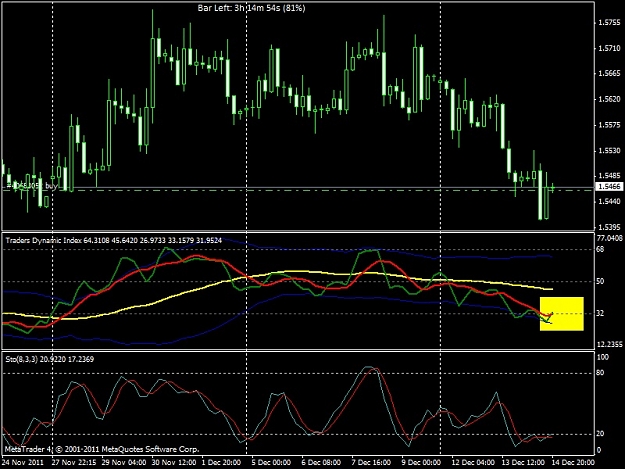625x469 pixels.
Task: Click the 77.0408 value on the TDI scale
Action: [x=609, y=238]
